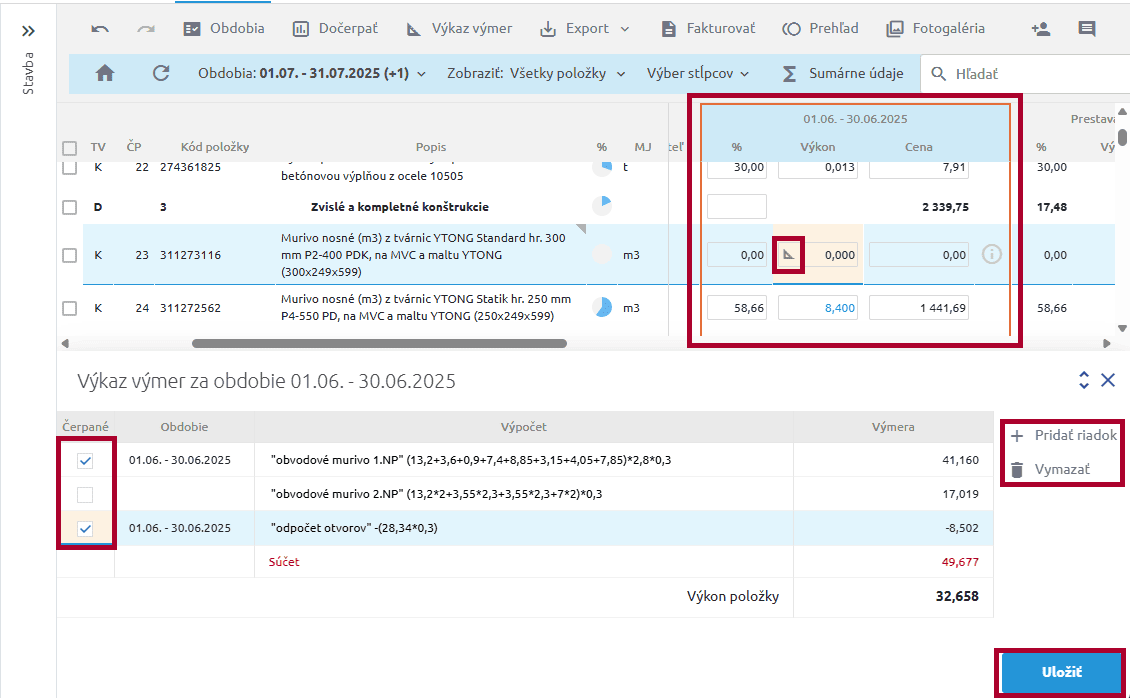The width and height of the screenshot is (1130, 698).
Task: Open measurement sheet icon in Výkon cell
Action: tap(790, 255)
